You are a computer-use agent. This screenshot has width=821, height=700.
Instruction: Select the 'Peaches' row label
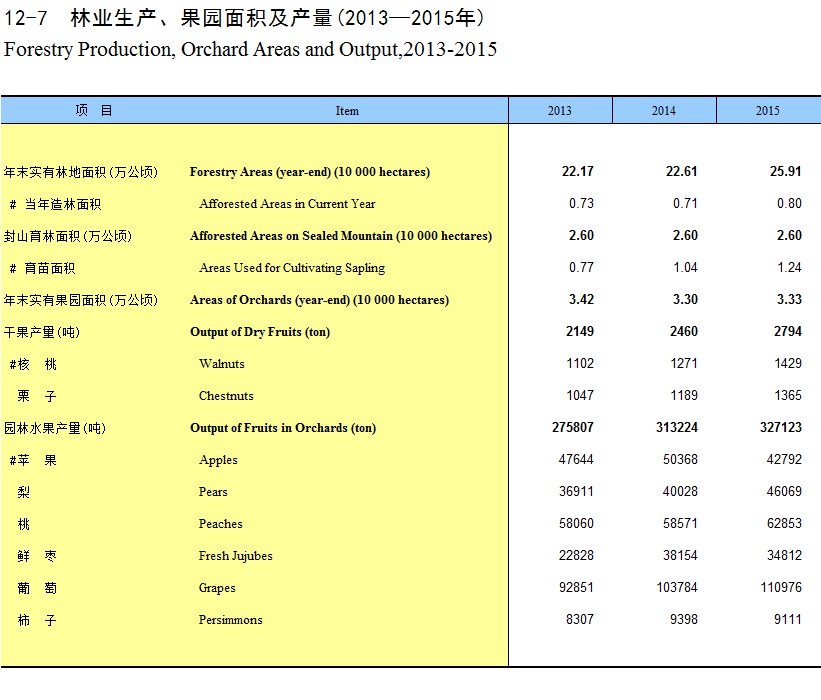220,524
